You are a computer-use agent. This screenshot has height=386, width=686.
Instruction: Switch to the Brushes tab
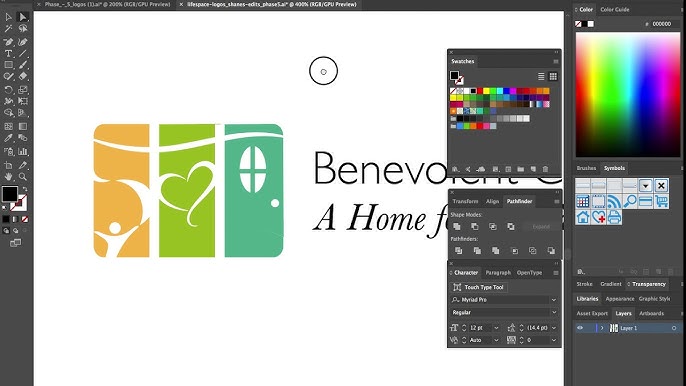(586, 168)
